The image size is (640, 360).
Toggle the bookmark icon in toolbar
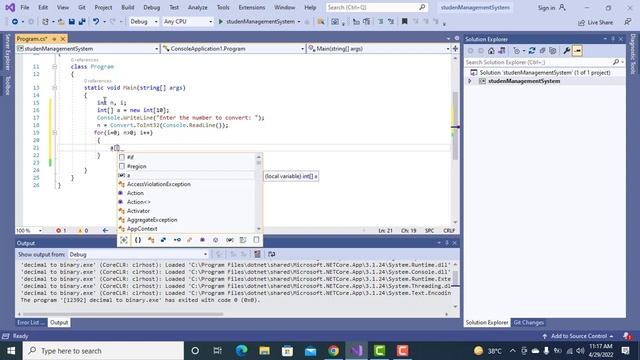pos(404,22)
